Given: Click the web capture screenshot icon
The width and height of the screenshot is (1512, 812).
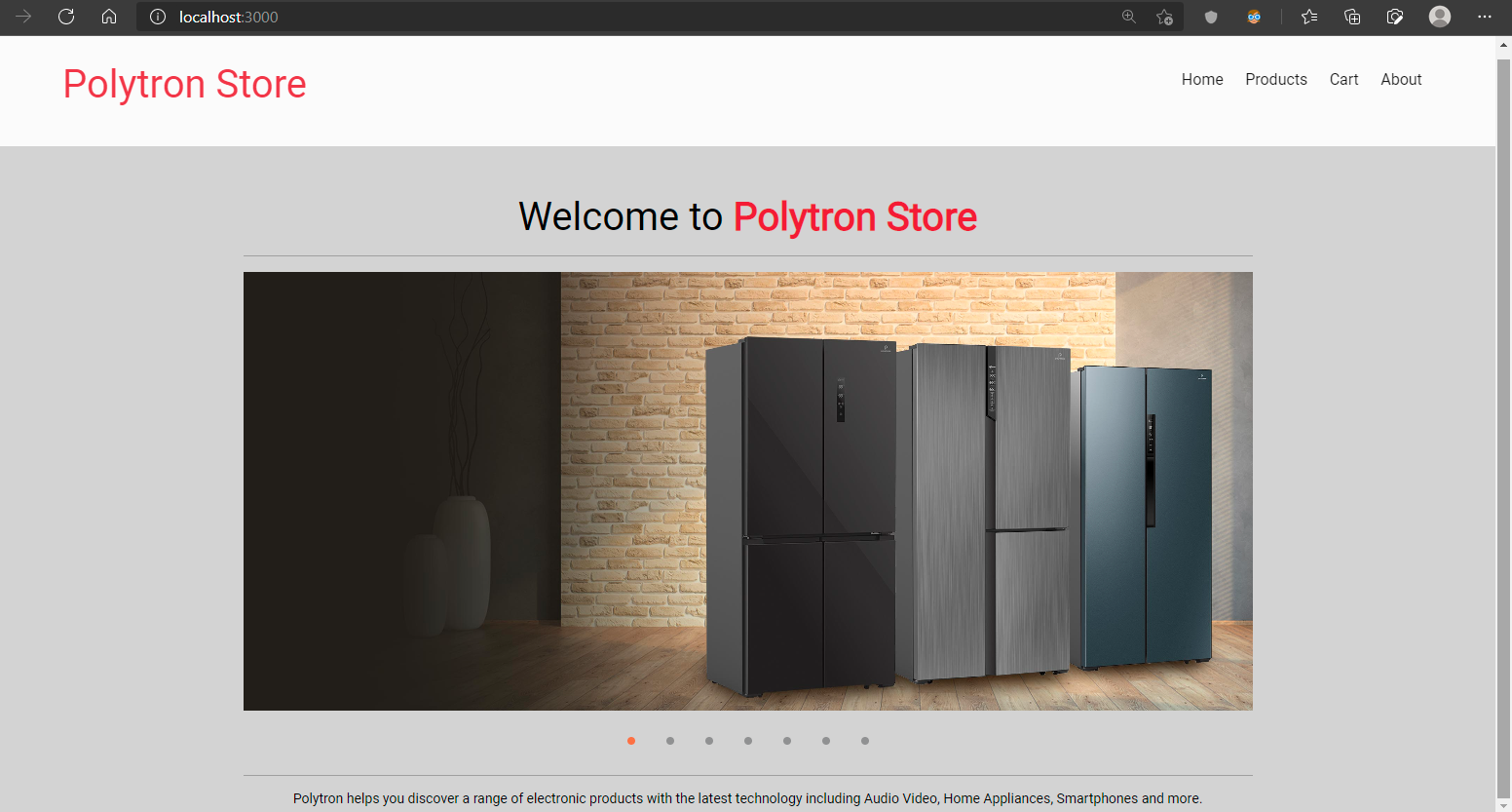Looking at the screenshot, I should click(1395, 17).
